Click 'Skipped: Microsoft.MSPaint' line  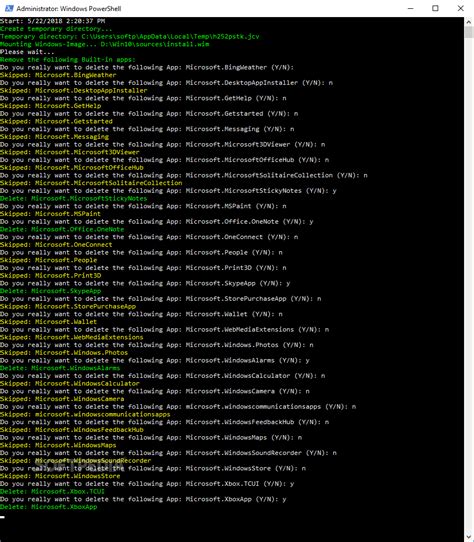click(50, 214)
